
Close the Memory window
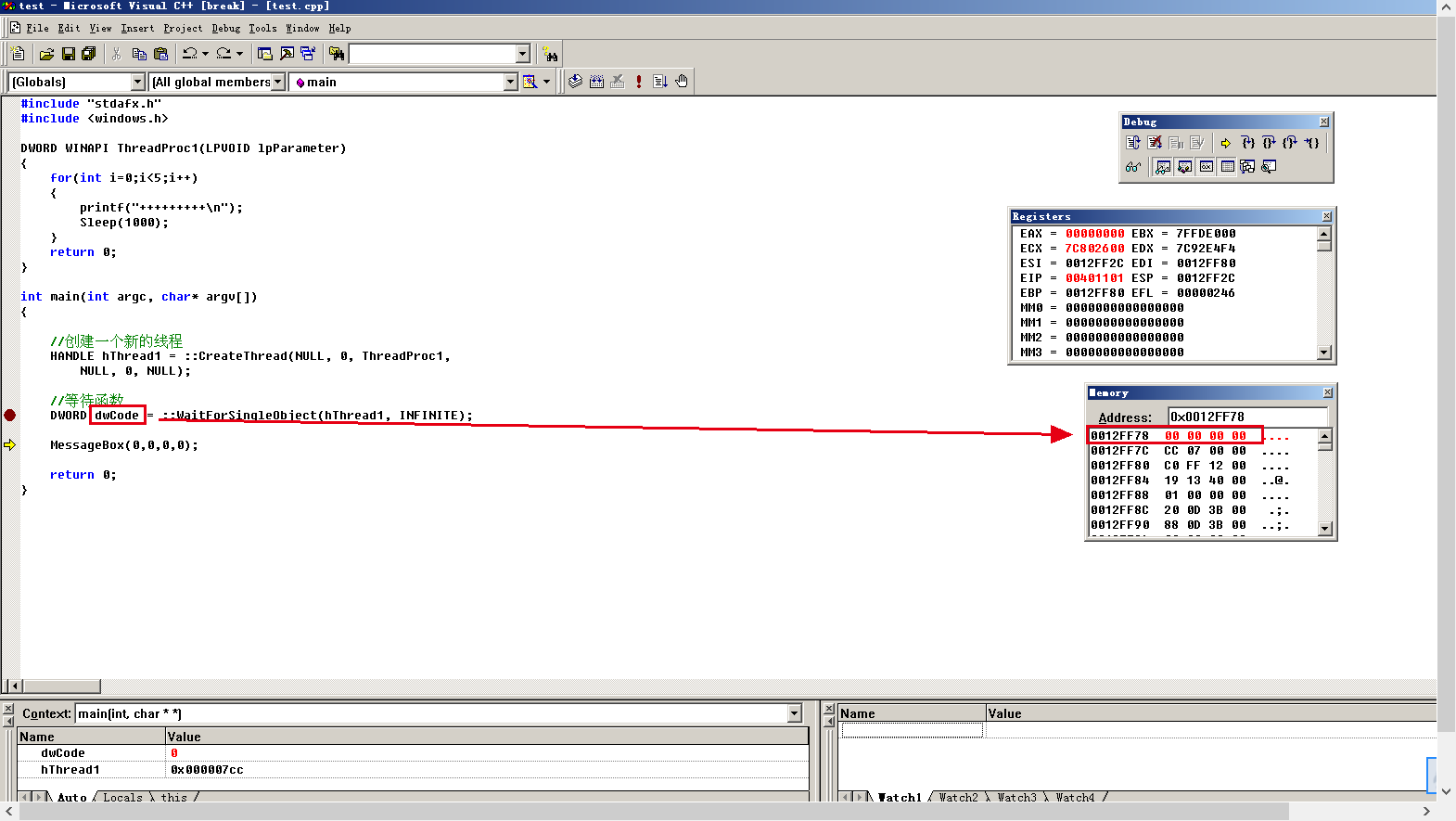[x=1327, y=392]
